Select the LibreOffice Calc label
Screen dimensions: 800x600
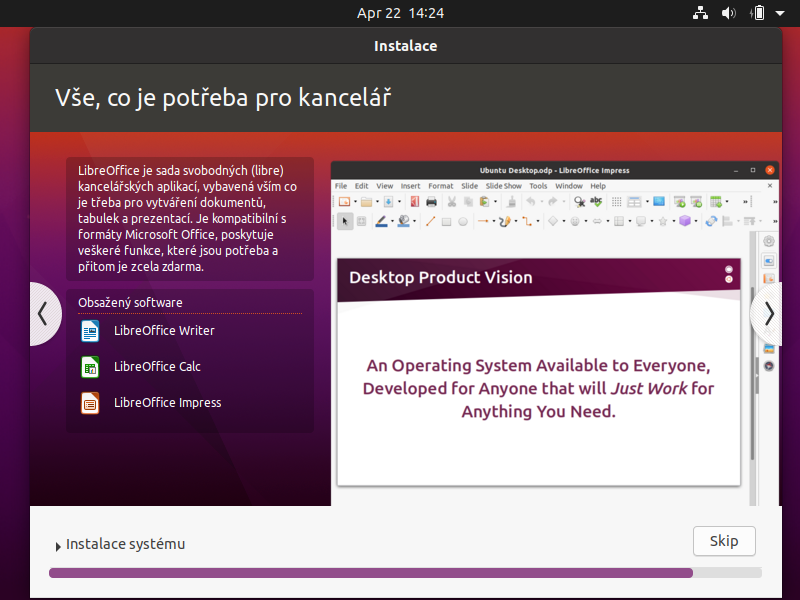(x=157, y=366)
